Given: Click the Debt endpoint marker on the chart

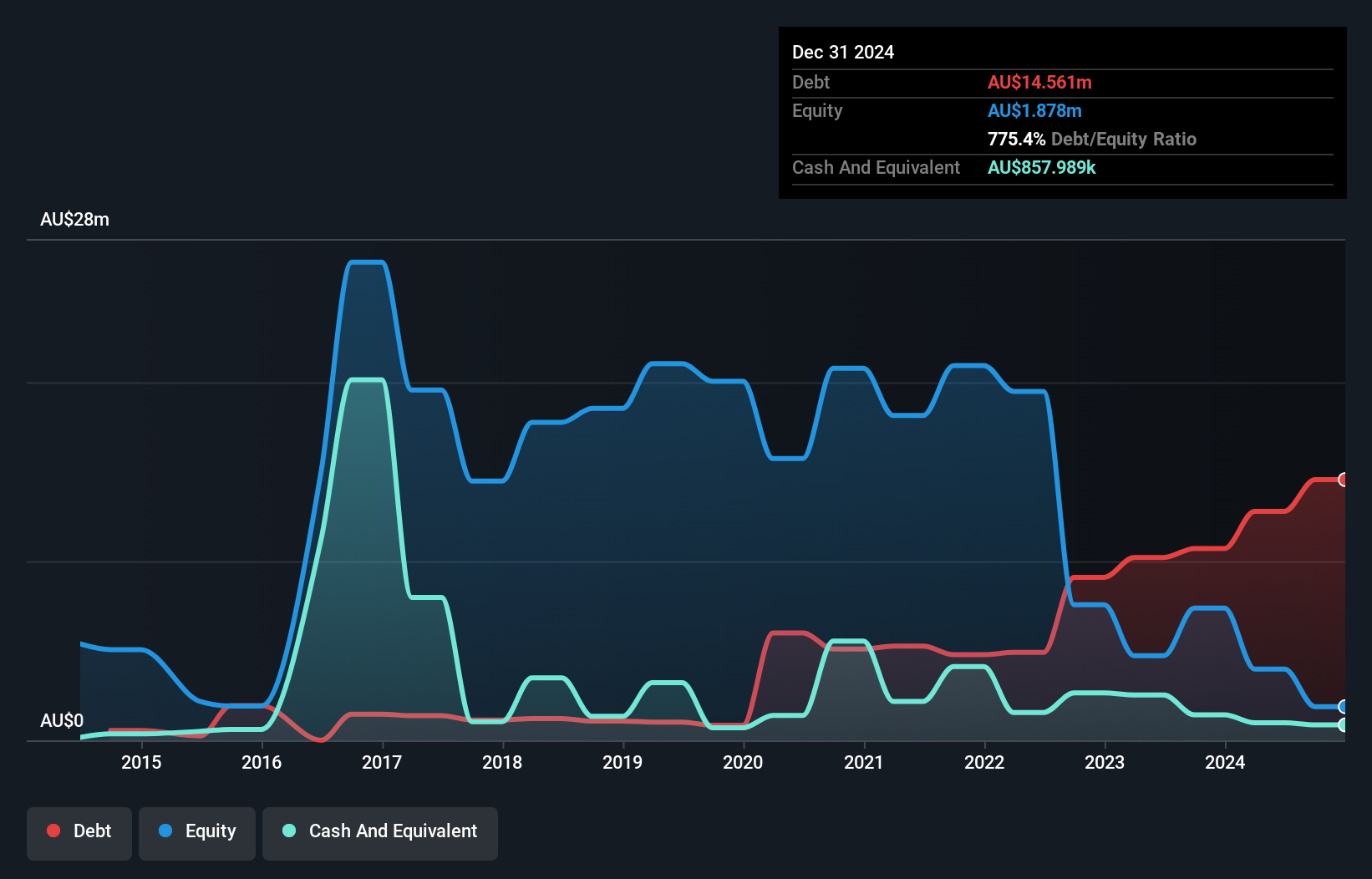Looking at the screenshot, I should pyautogui.click(x=1344, y=480).
